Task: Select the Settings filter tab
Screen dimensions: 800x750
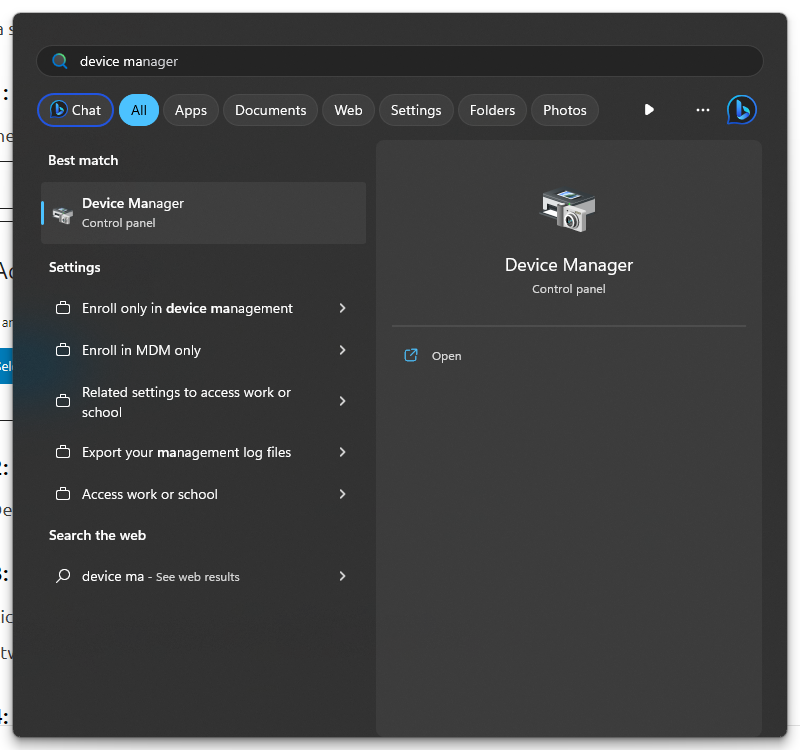Action: tap(416, 110)
